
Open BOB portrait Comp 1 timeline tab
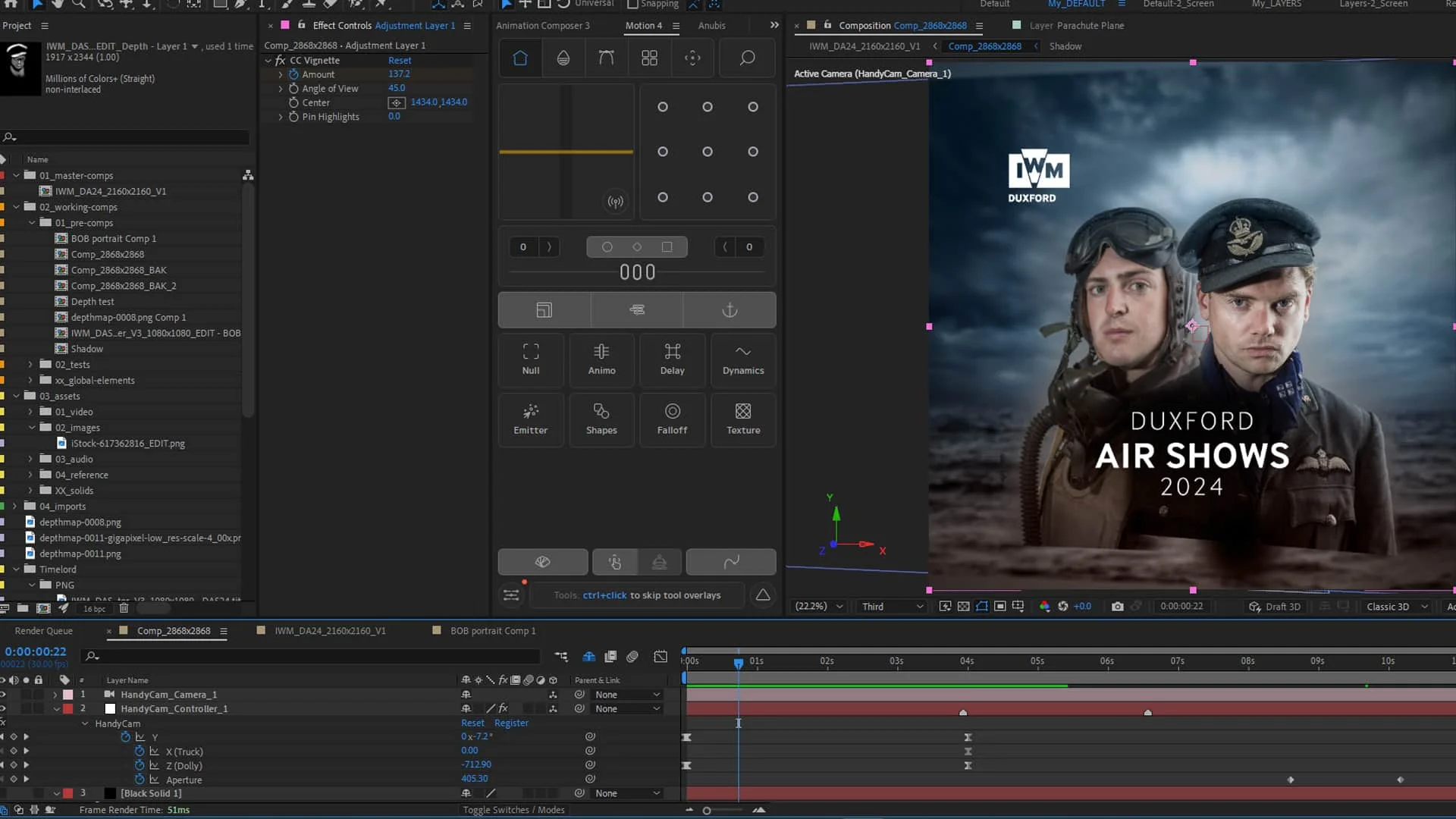click(493, 631)
